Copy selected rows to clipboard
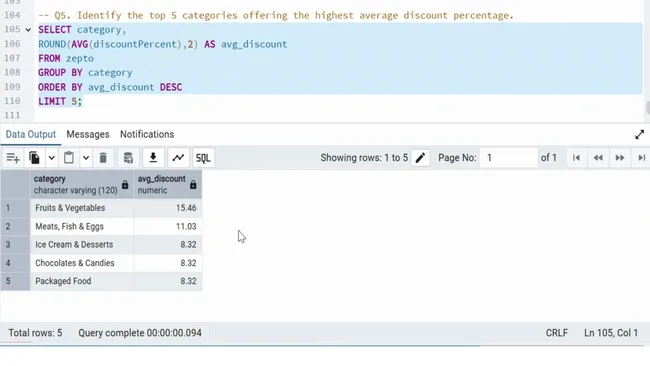Viewport: 650px width, 366px height. click(x=34, y=158)
